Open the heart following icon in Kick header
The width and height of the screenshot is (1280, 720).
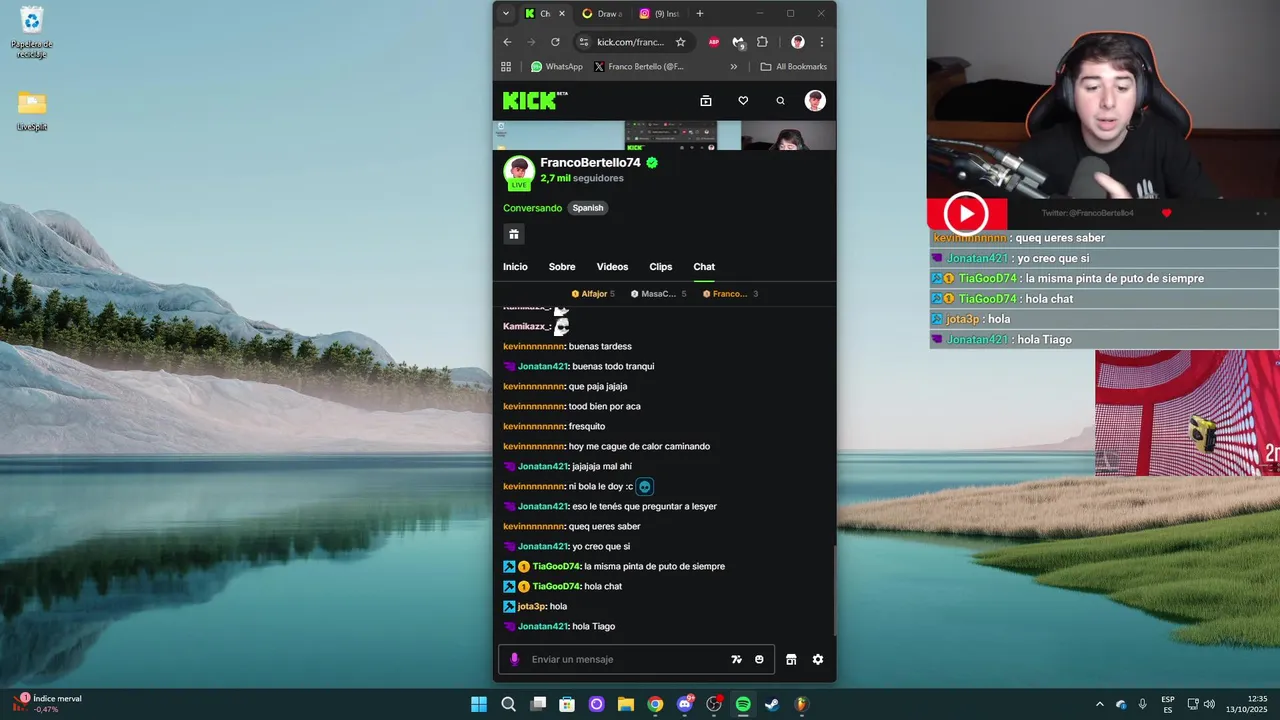[x=743, y=100]
